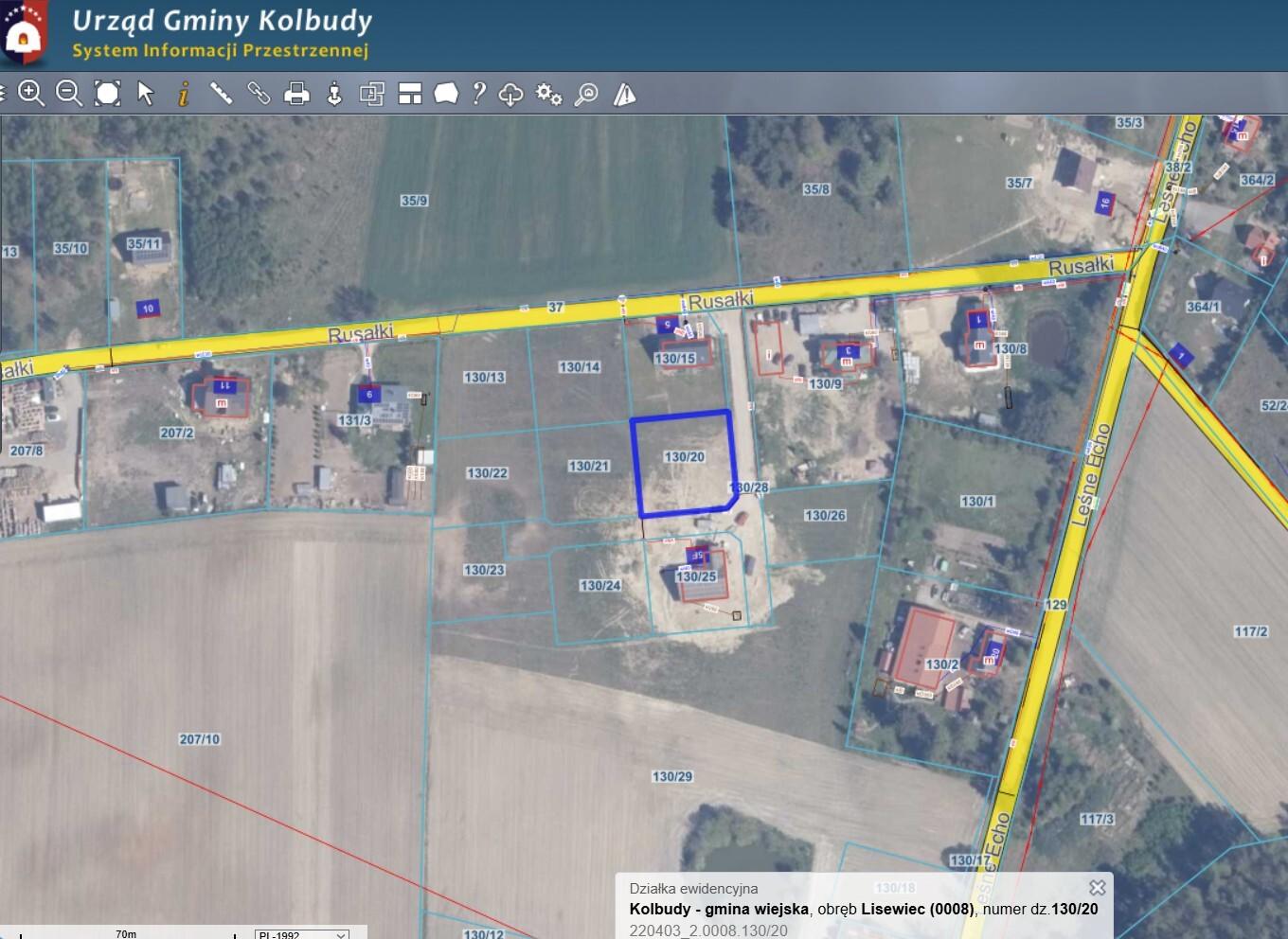The height and width of the screenshot is (939, 1288).
Task: Click parcel label 207/8
Action: pos(27,451)
